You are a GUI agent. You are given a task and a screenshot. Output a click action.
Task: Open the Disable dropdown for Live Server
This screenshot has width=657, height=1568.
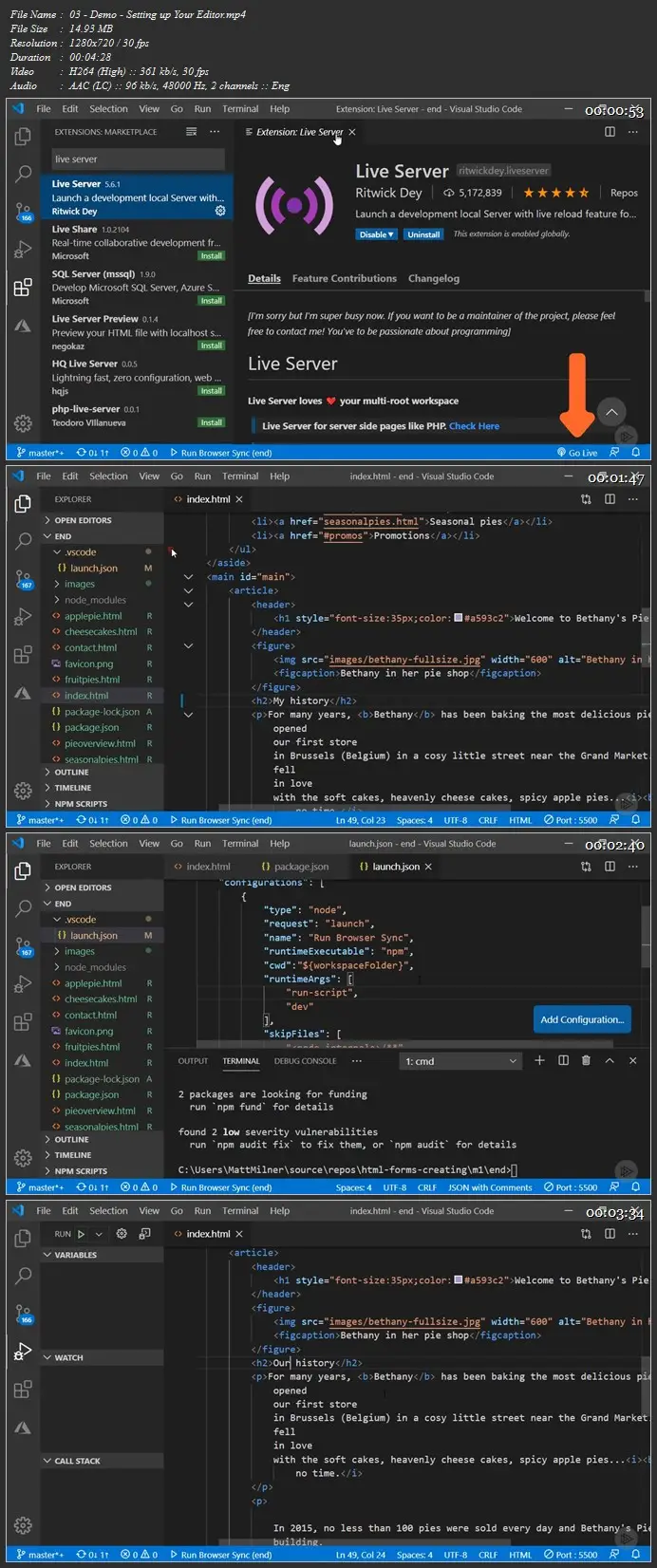[x=376, y=234]
